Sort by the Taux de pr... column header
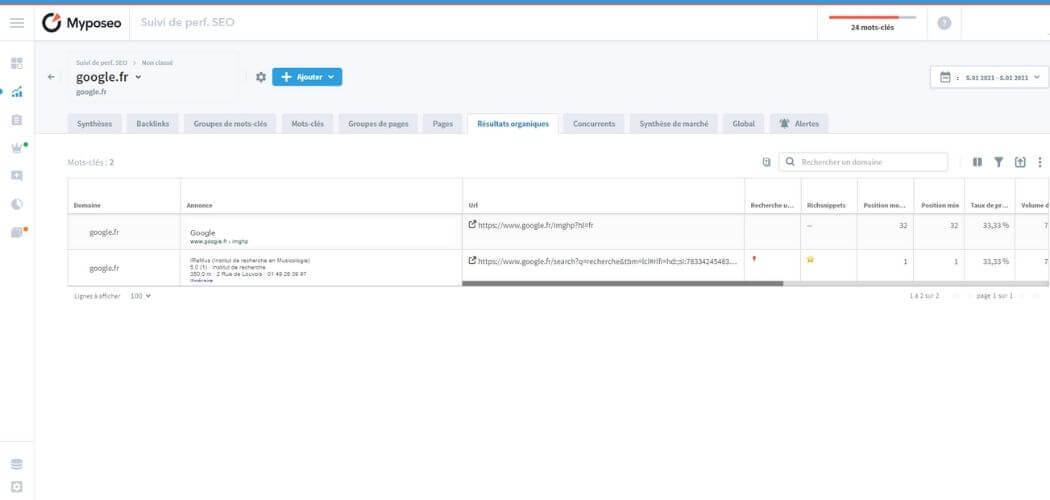This screenshot has width=1050, height=500. point(989,205)
